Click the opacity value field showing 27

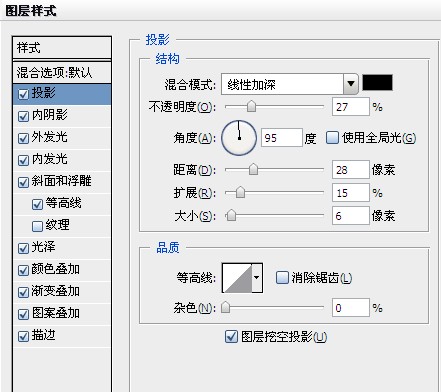pyautogui.click(x=351, y=107)
